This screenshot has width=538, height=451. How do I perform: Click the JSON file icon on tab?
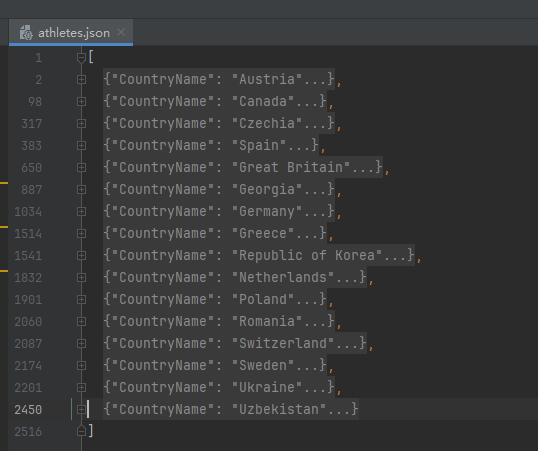tap(26, 33)
